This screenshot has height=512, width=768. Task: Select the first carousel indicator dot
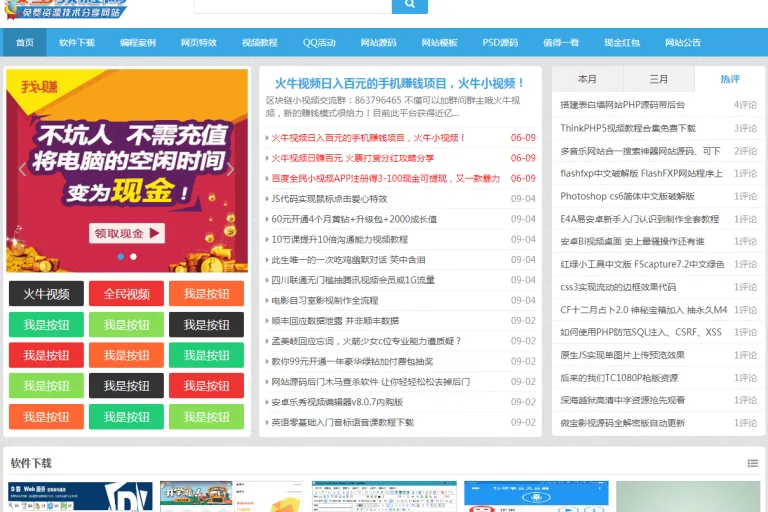point(120,256)
